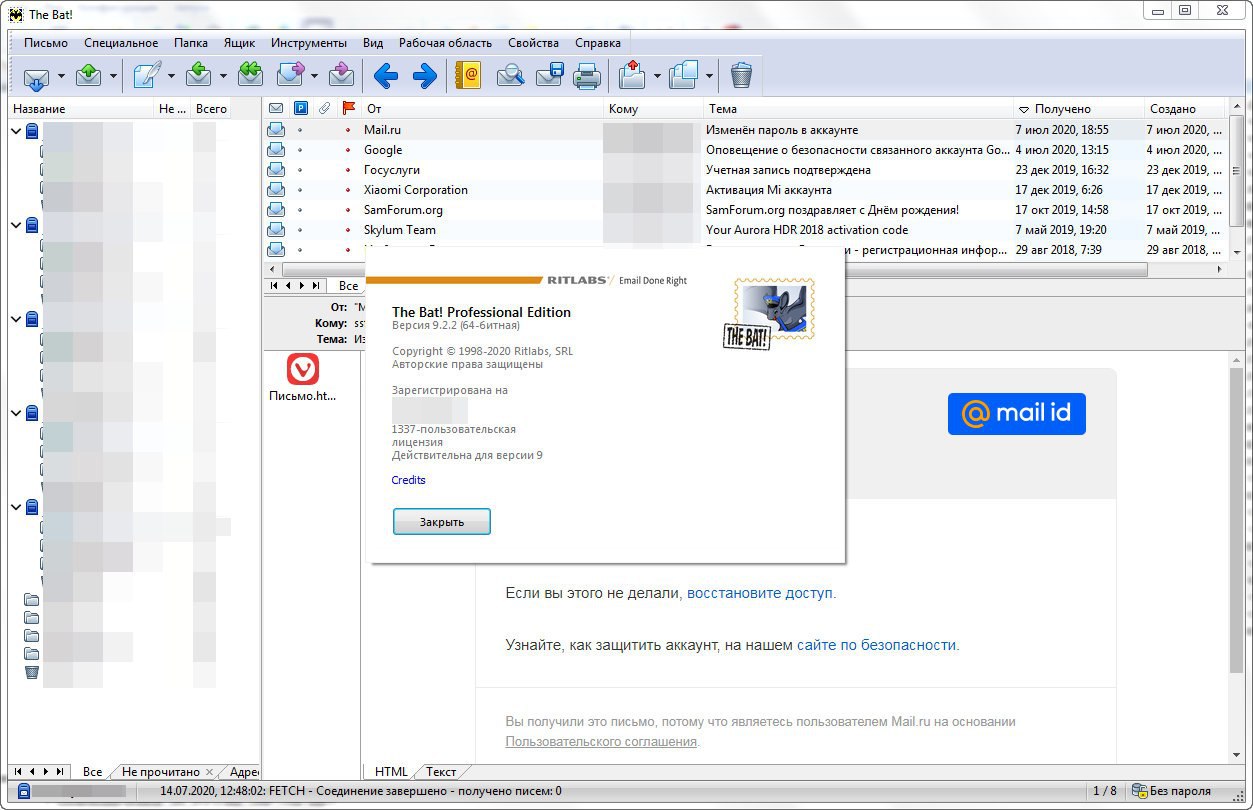
Task: Sort by the Получено column header
Action: (1078, 108)
